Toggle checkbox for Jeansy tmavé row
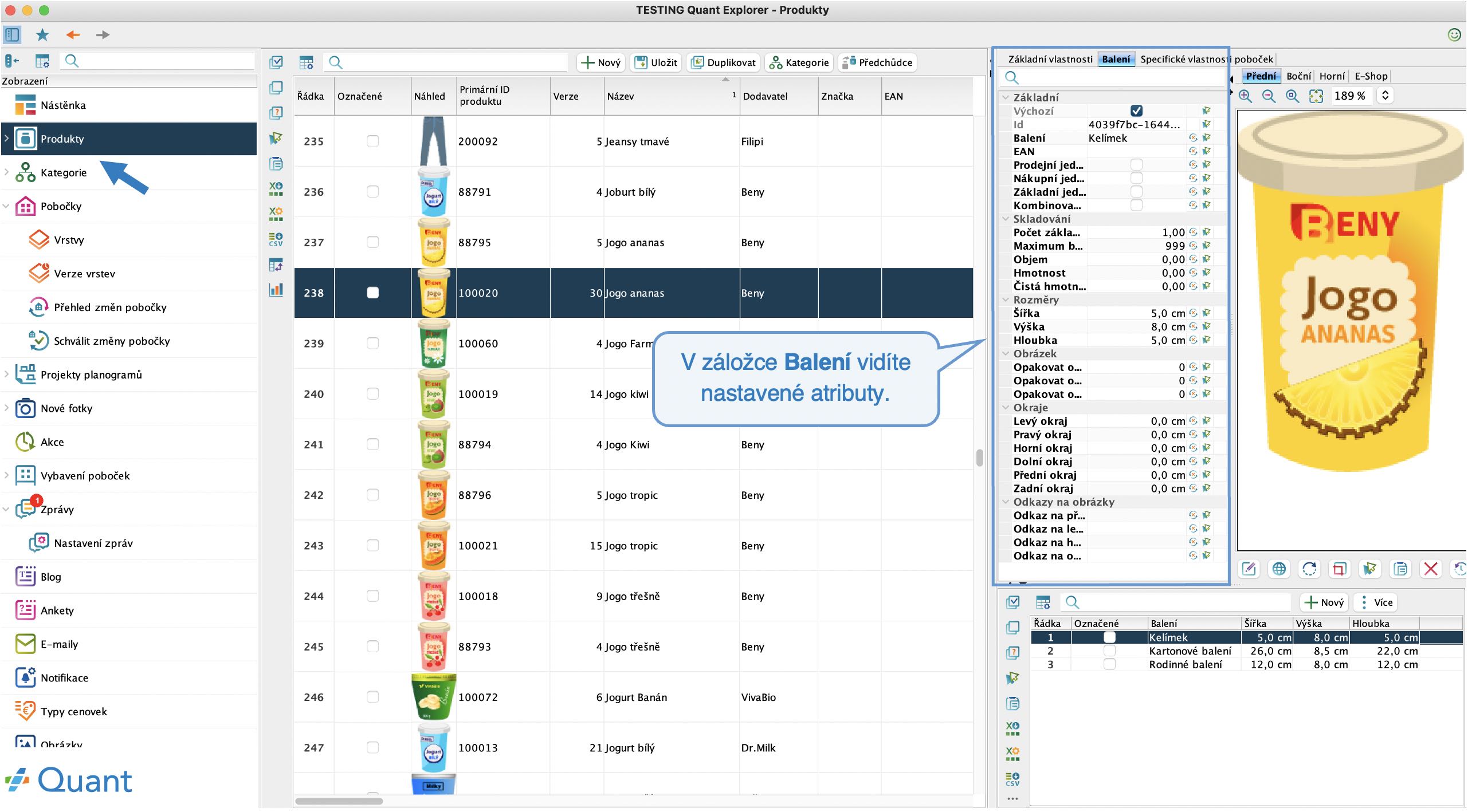1468x812 pixels. pyautogui.click(x=373, y=141)
